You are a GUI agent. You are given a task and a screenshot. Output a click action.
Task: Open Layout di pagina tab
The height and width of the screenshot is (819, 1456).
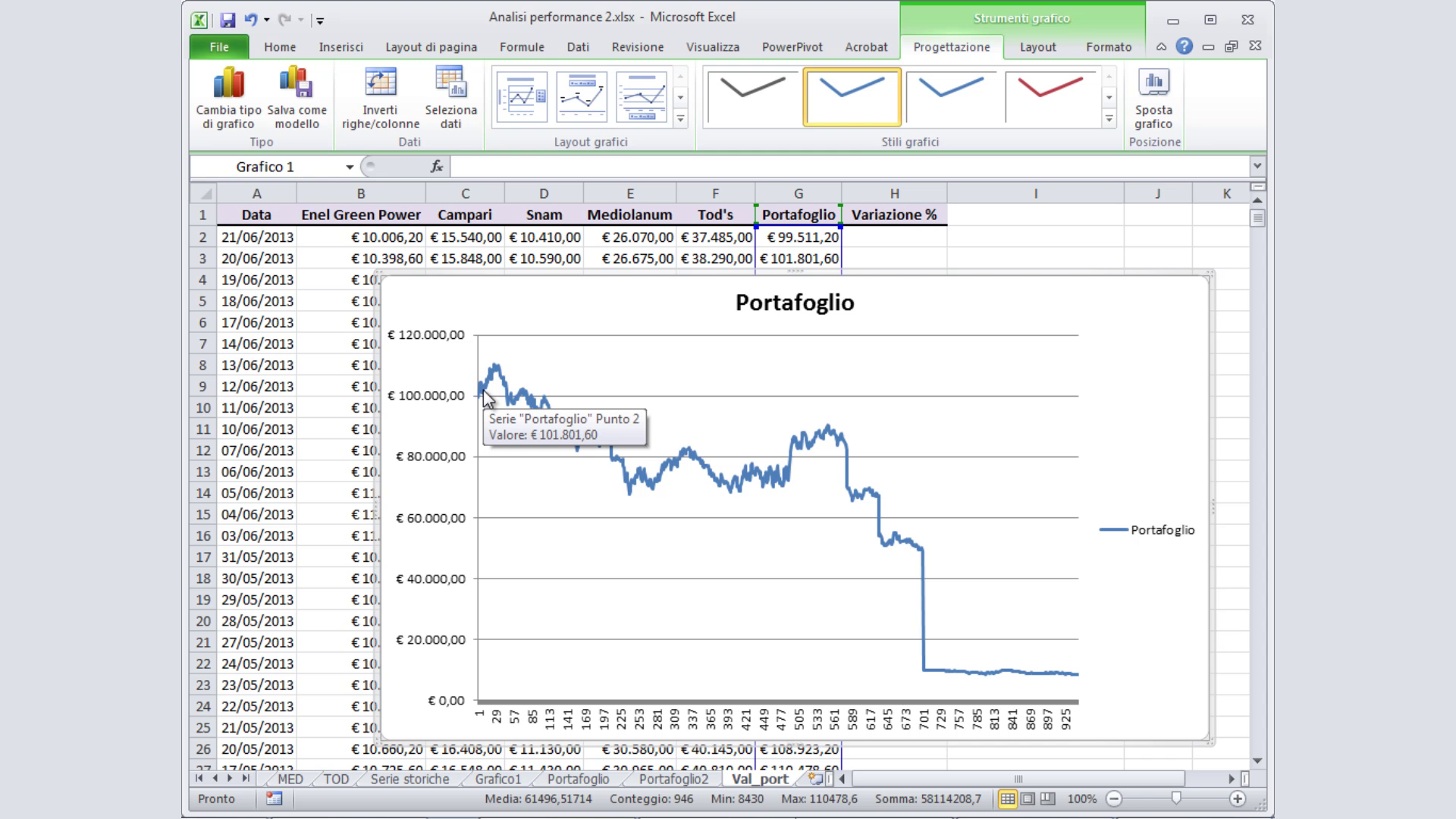coord(431,47)
